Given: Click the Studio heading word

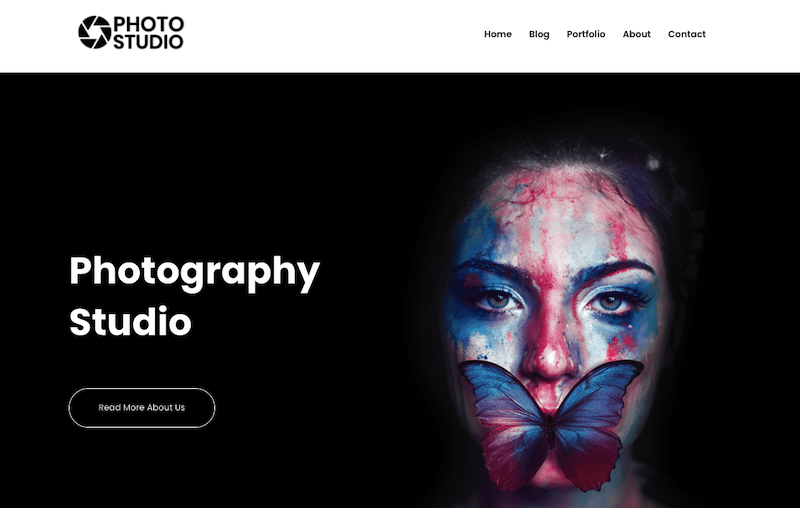Looking at the screenshot, I should click(x=130, y=321).
